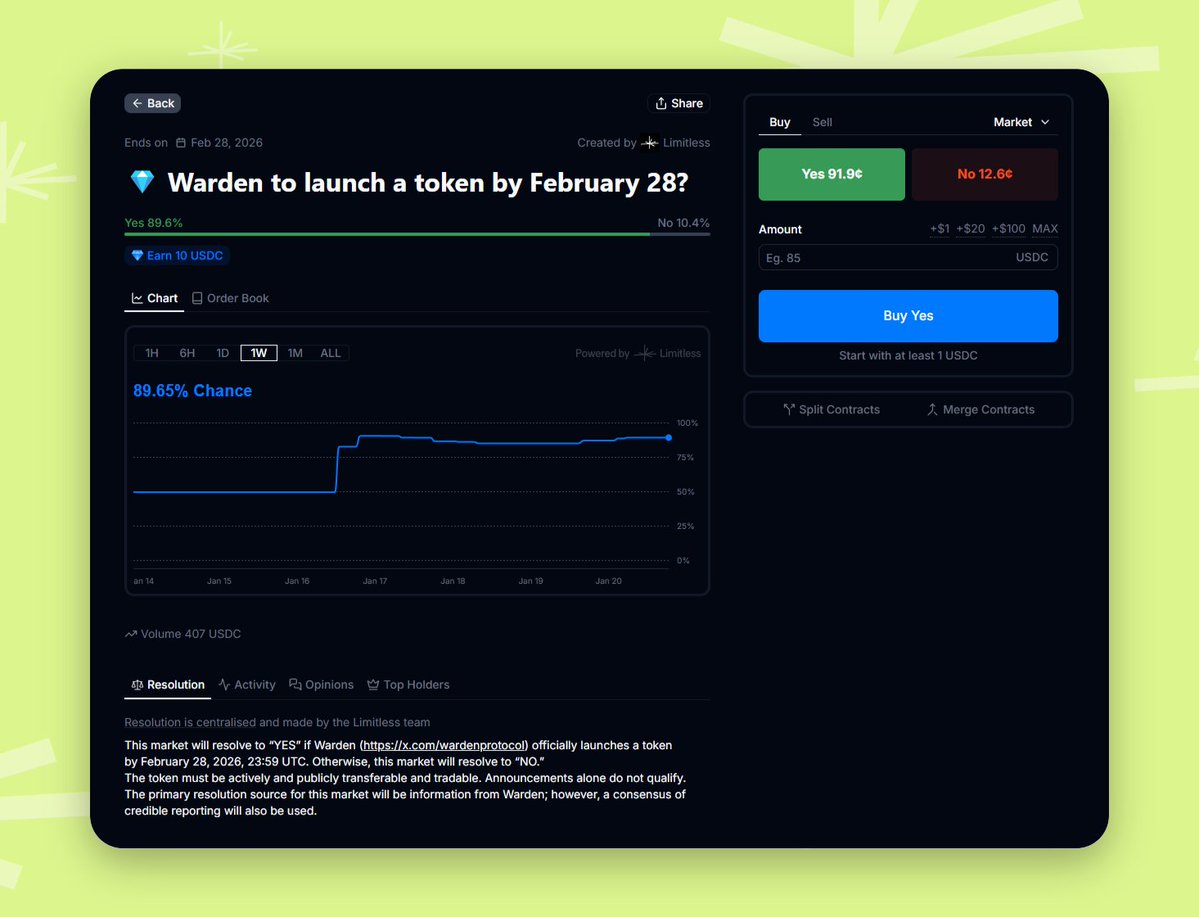Select the Yes 91.9¢ outcome

tap(832, 174)
